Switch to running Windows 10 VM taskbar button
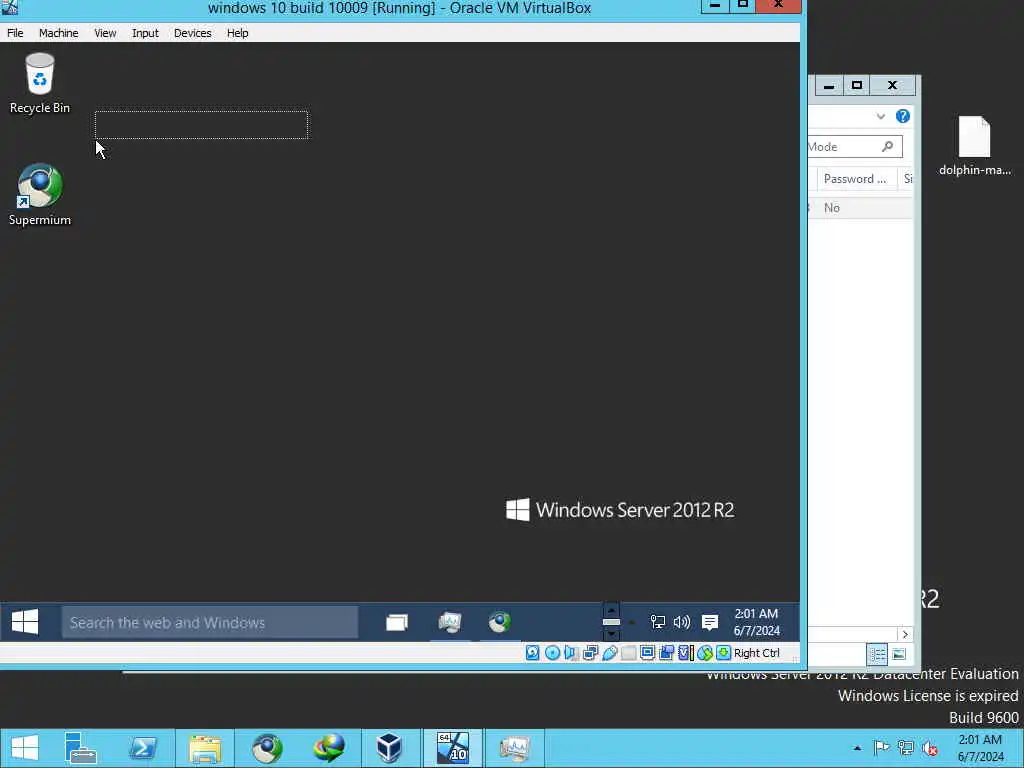Image resolution: width=1024 pixels, height=768 pixels. (x=453, y=748)
